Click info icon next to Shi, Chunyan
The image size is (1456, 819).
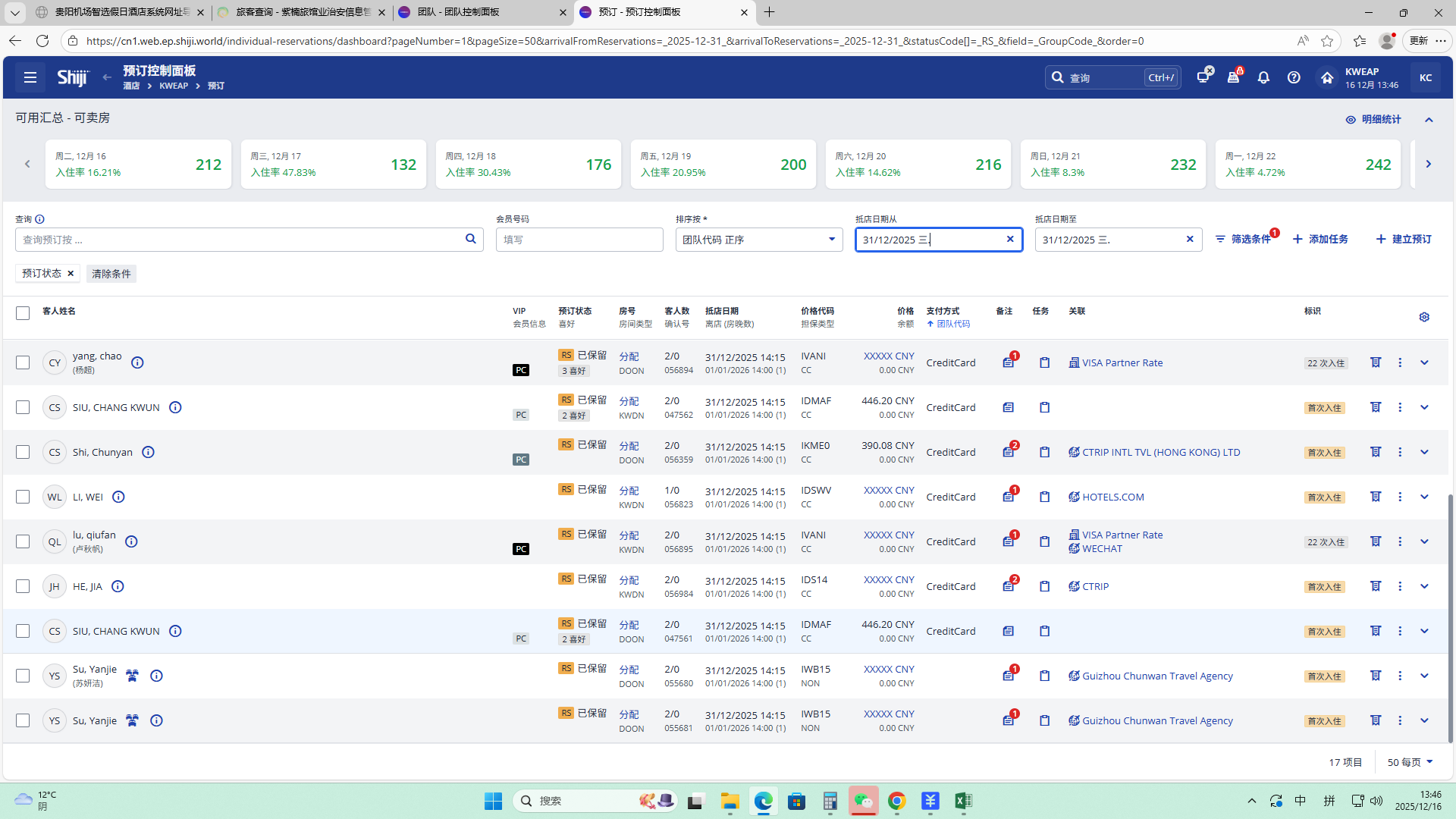point(149,452)
